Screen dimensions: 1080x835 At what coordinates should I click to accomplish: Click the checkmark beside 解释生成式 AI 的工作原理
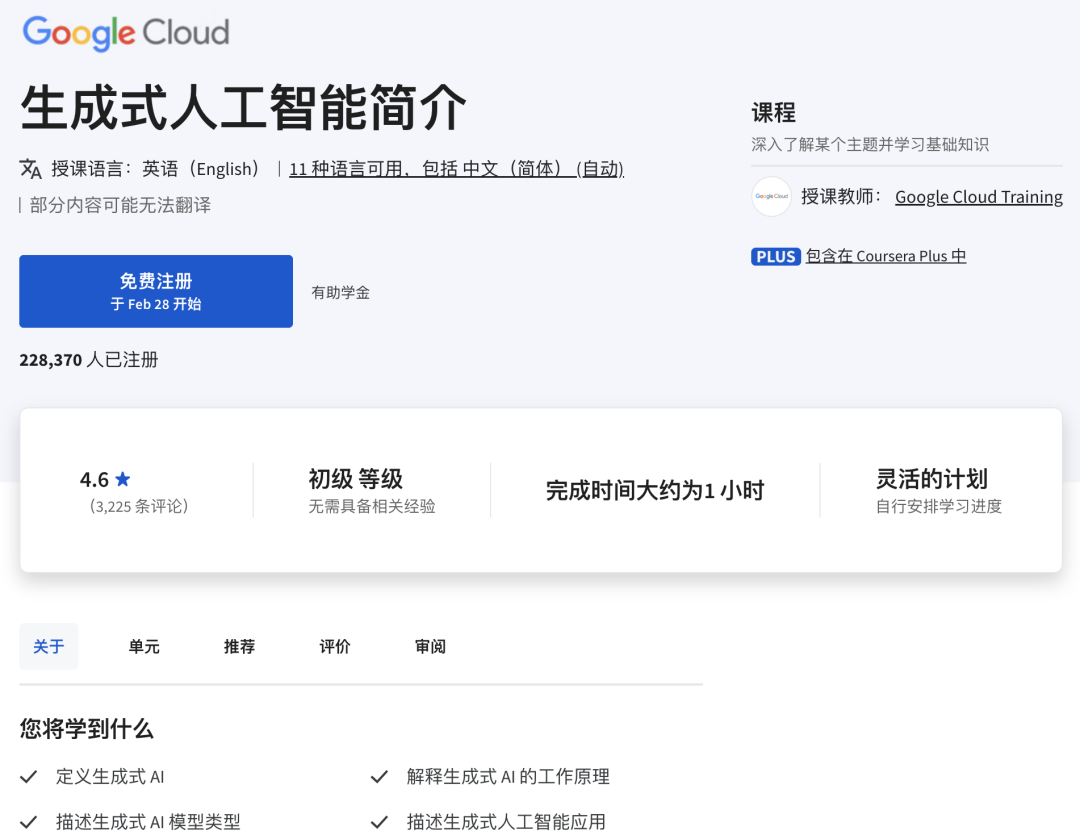(378, 776)
